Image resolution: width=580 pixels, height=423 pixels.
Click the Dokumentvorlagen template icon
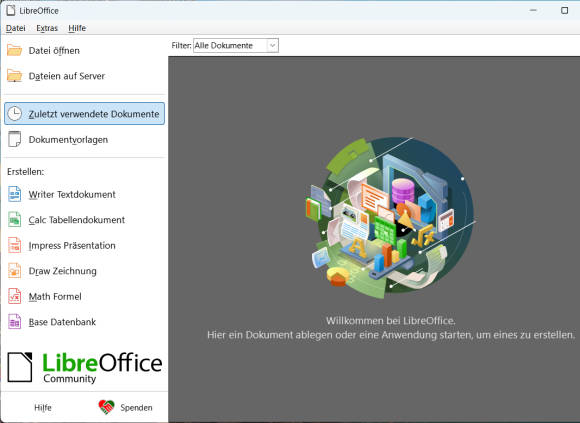[x=14, y=139]
